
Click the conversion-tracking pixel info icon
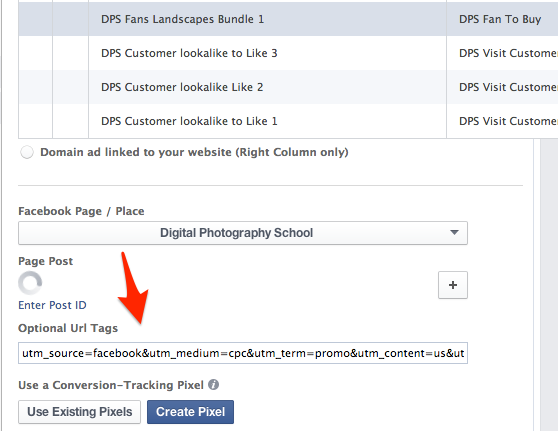(x=214, y=385)
